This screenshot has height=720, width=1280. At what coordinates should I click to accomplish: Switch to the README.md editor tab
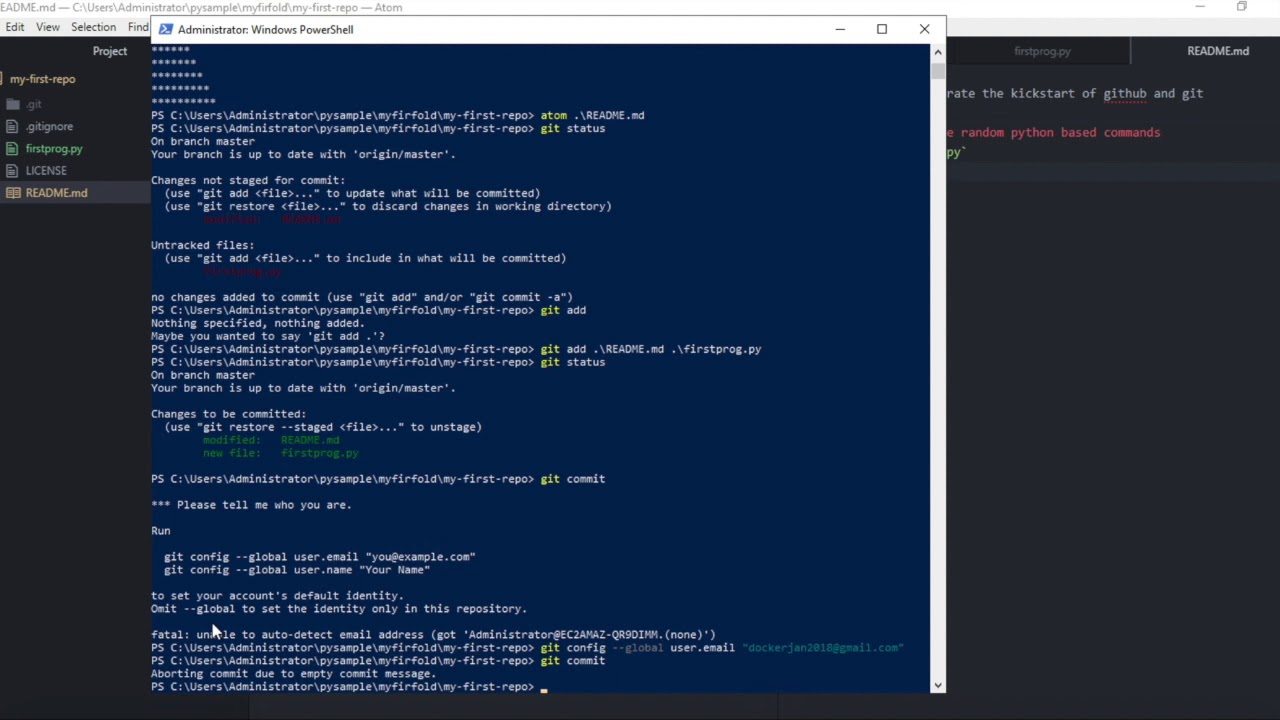[1217, 51]
